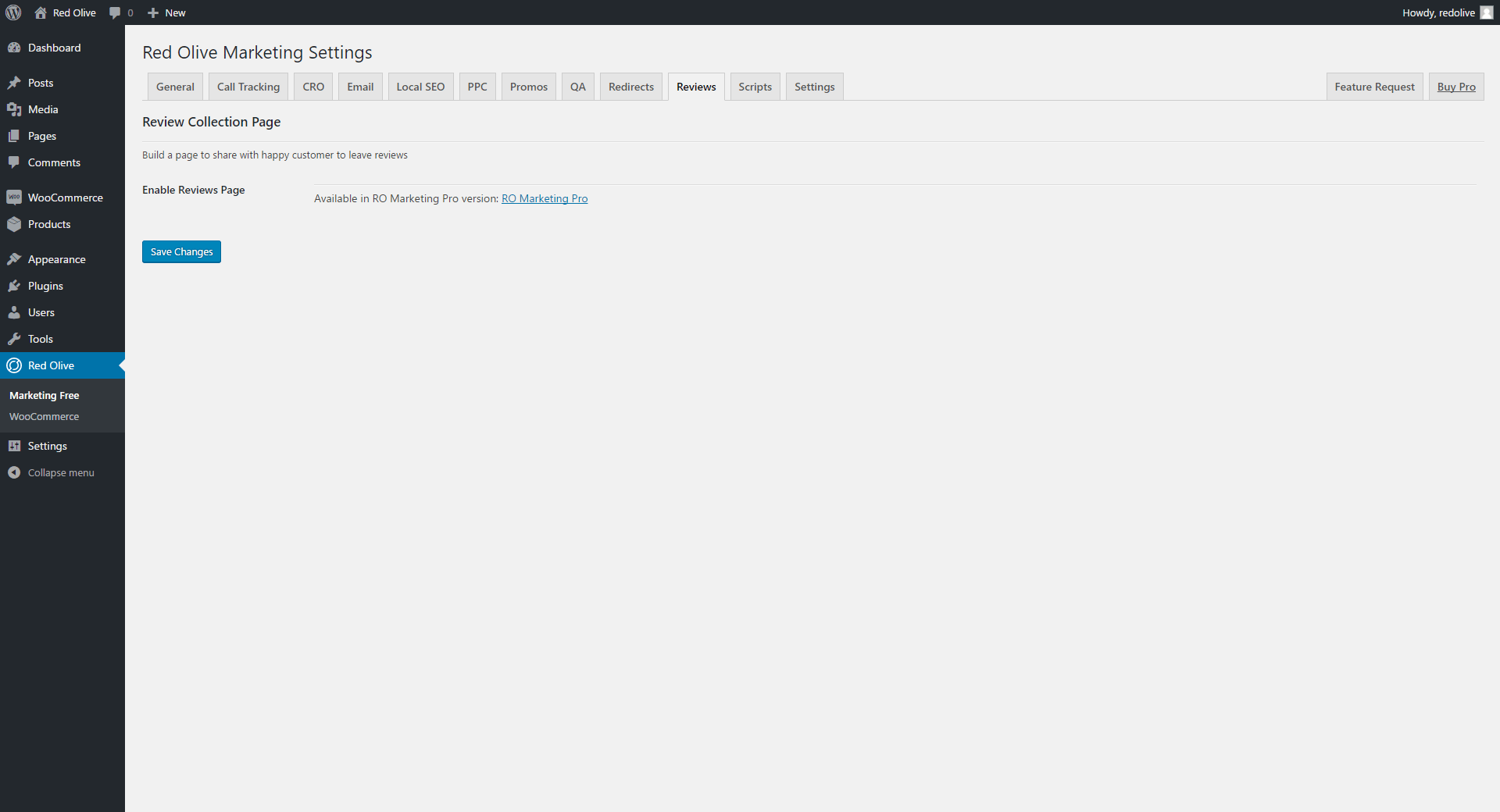Click the plus icon next to New
Image resolution: width=1500 pixels, height=812 pixels.
(153, 12)
